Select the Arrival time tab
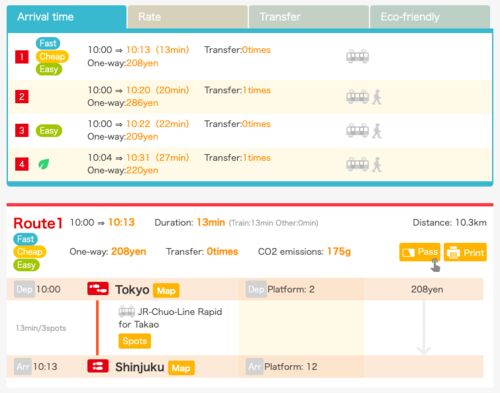Screen dimensions: 500x393 [x=66, y=17]
